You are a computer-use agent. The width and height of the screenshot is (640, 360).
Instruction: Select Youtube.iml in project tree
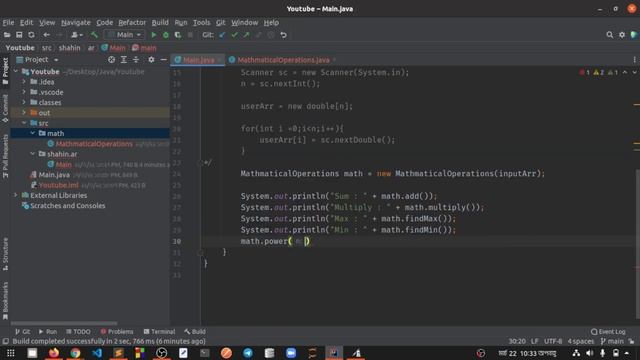coord(58,185)
